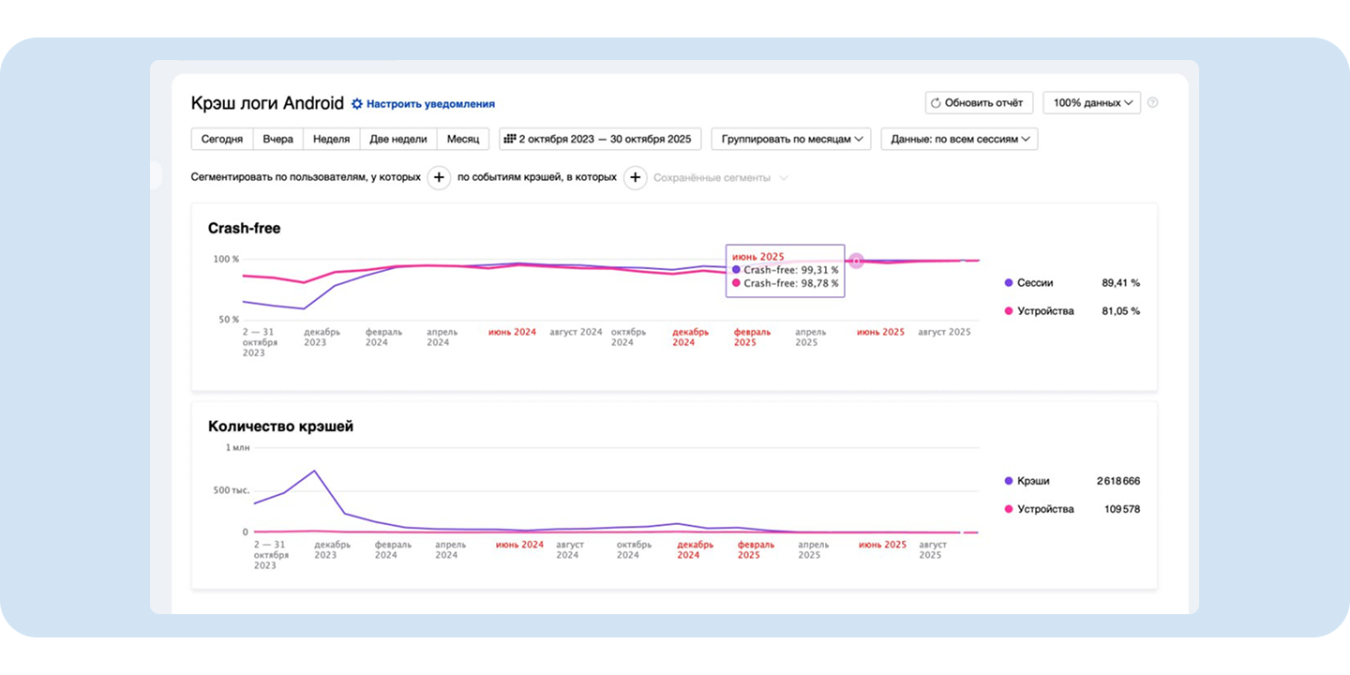Image resolution: width=1350 pixels, height=675 pixels.
Task: Expand the Группировать по месяцам dropdown
Action: [791, 139]
